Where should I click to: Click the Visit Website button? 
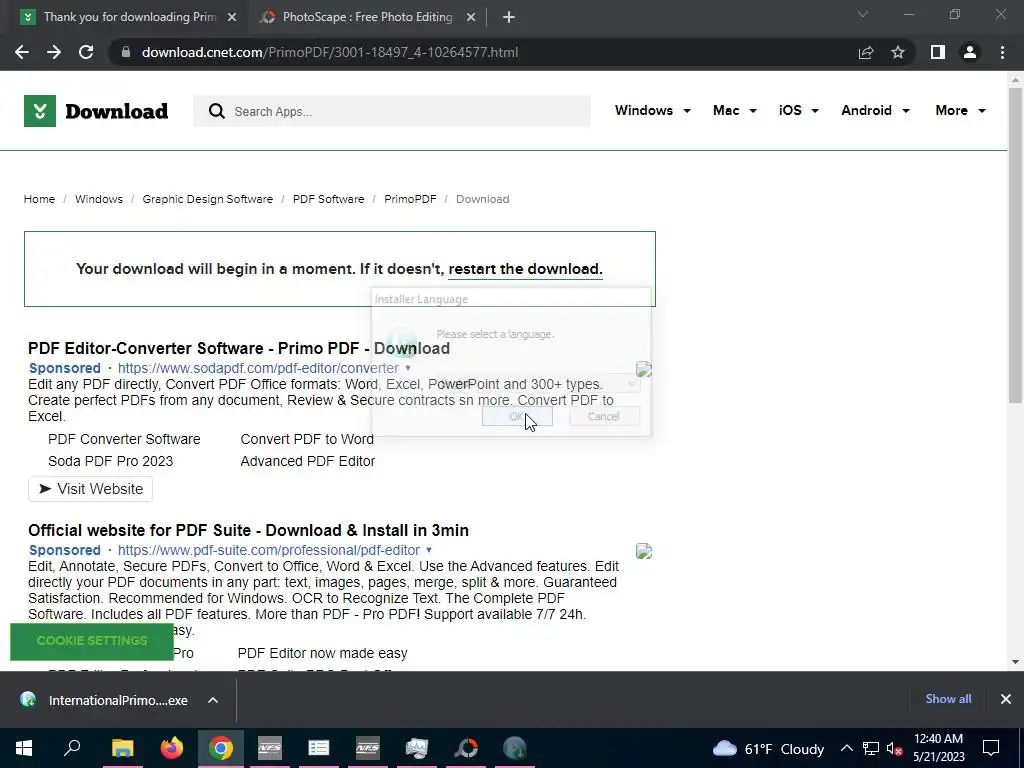click(90, 489)
